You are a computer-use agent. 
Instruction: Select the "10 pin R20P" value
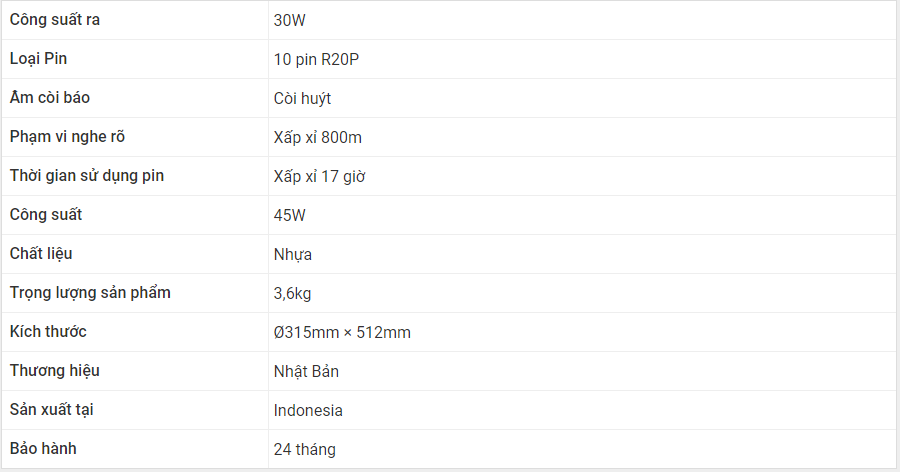coord(316,59)
